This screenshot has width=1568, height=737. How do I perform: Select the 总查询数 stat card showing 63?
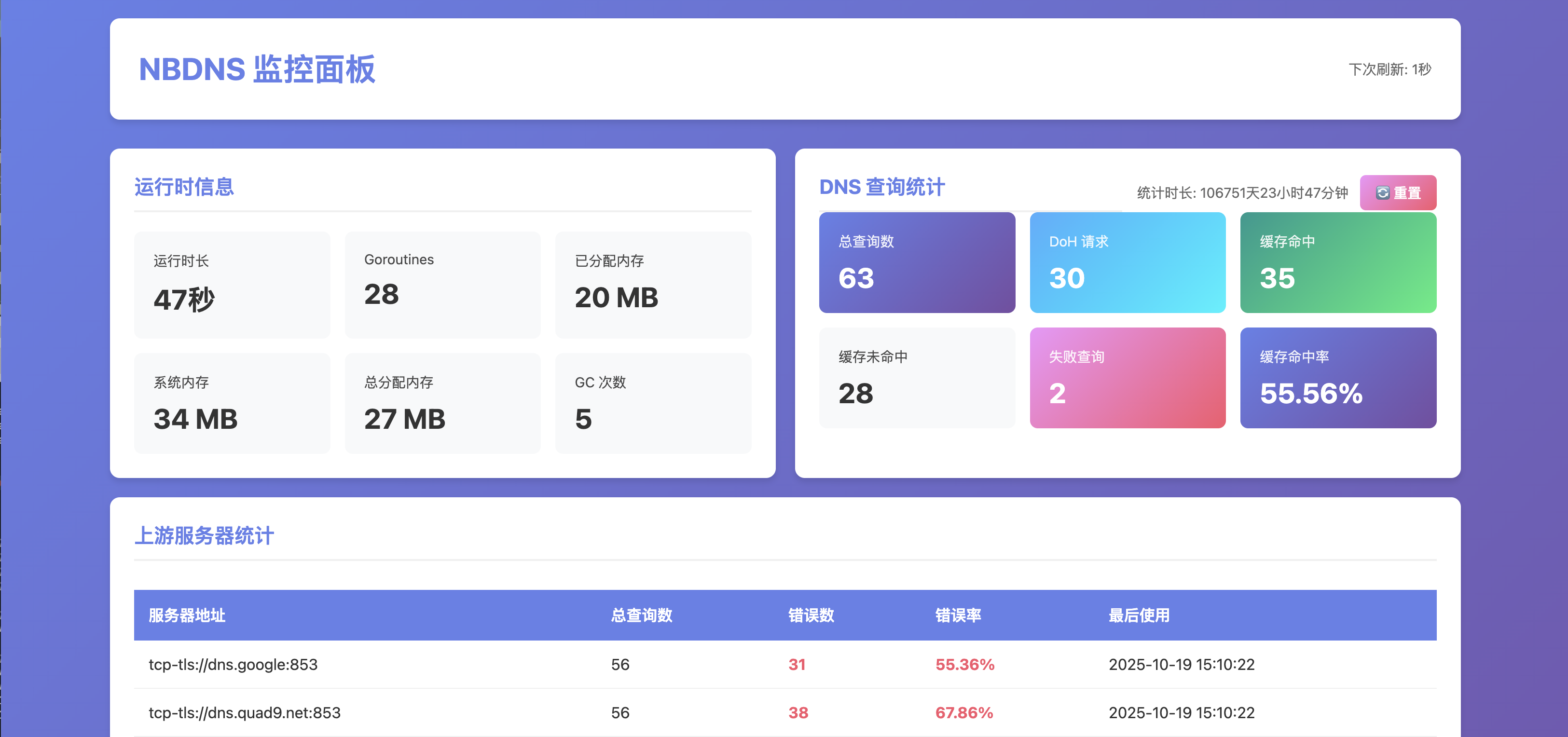pyautogui.click(x=917, y=263)
